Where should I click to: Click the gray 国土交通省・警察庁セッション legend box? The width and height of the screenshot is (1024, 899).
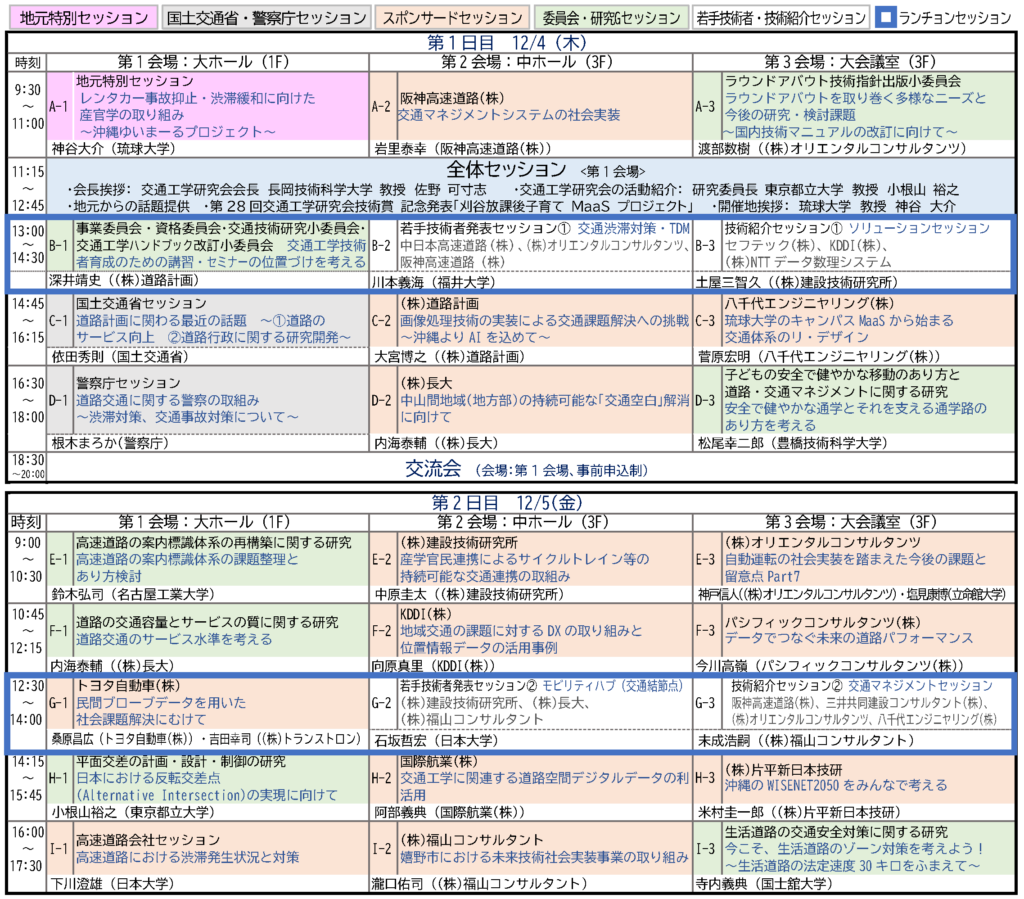tap(266, 18)
